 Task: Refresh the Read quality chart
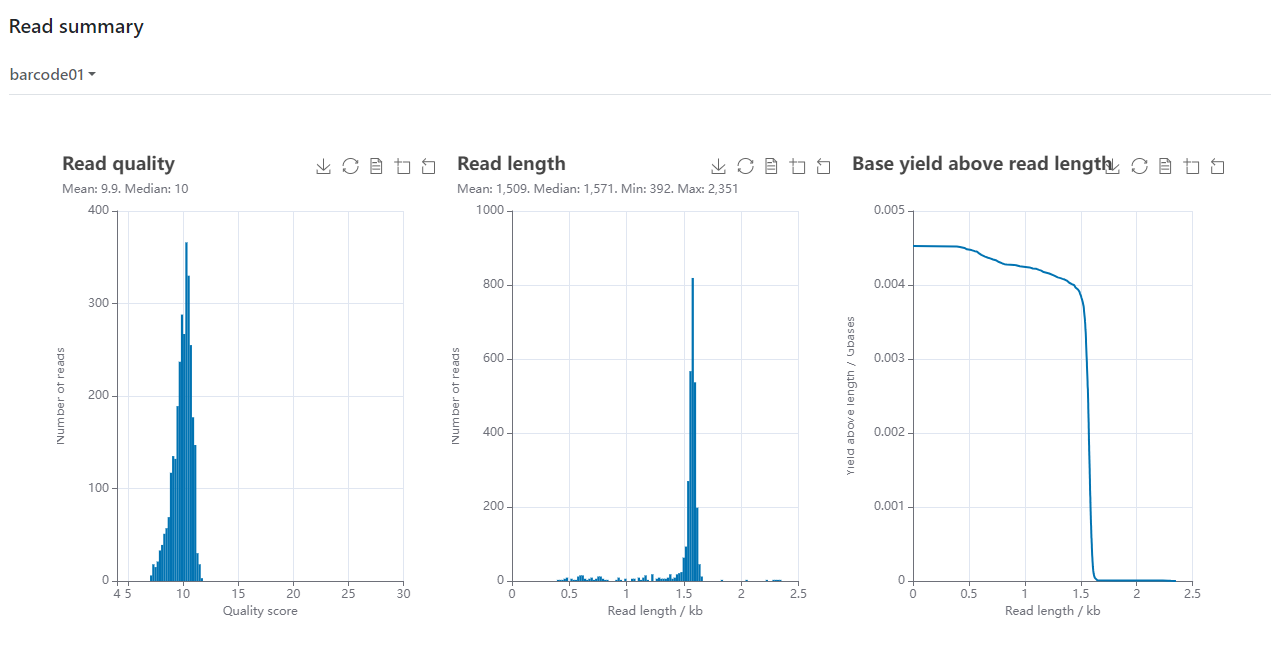[350, 166]
